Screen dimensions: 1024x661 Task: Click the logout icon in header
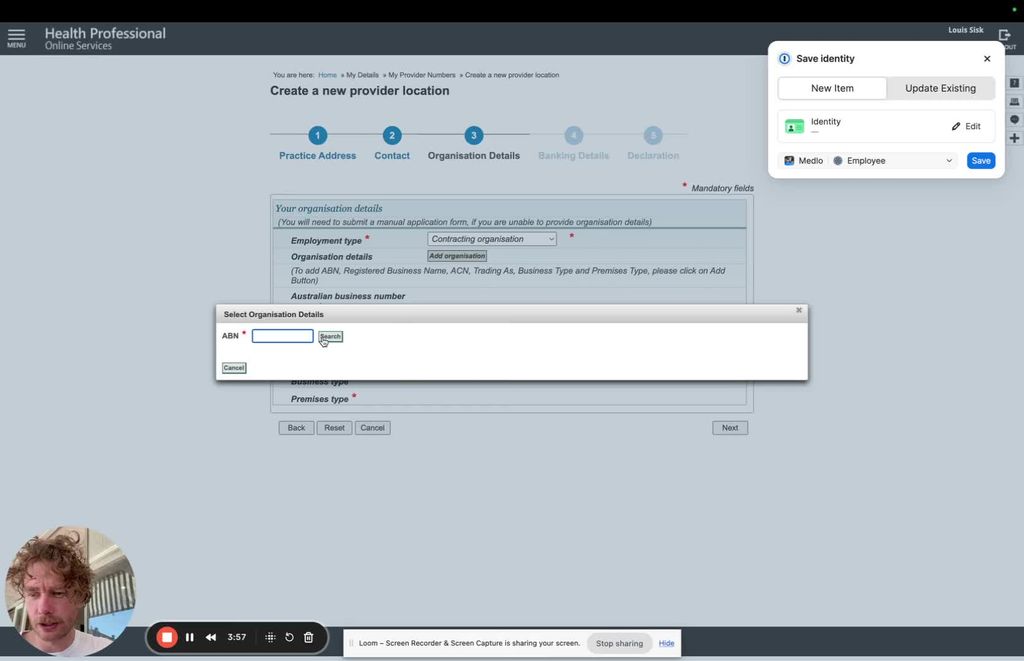(x=1005, y=37)
